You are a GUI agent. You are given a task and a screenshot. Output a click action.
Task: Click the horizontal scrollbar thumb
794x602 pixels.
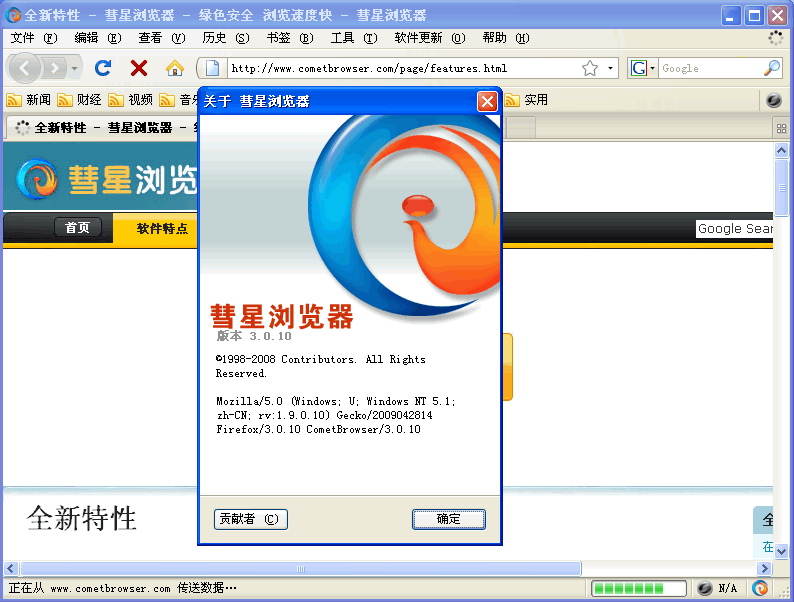(x=300, y=569)
